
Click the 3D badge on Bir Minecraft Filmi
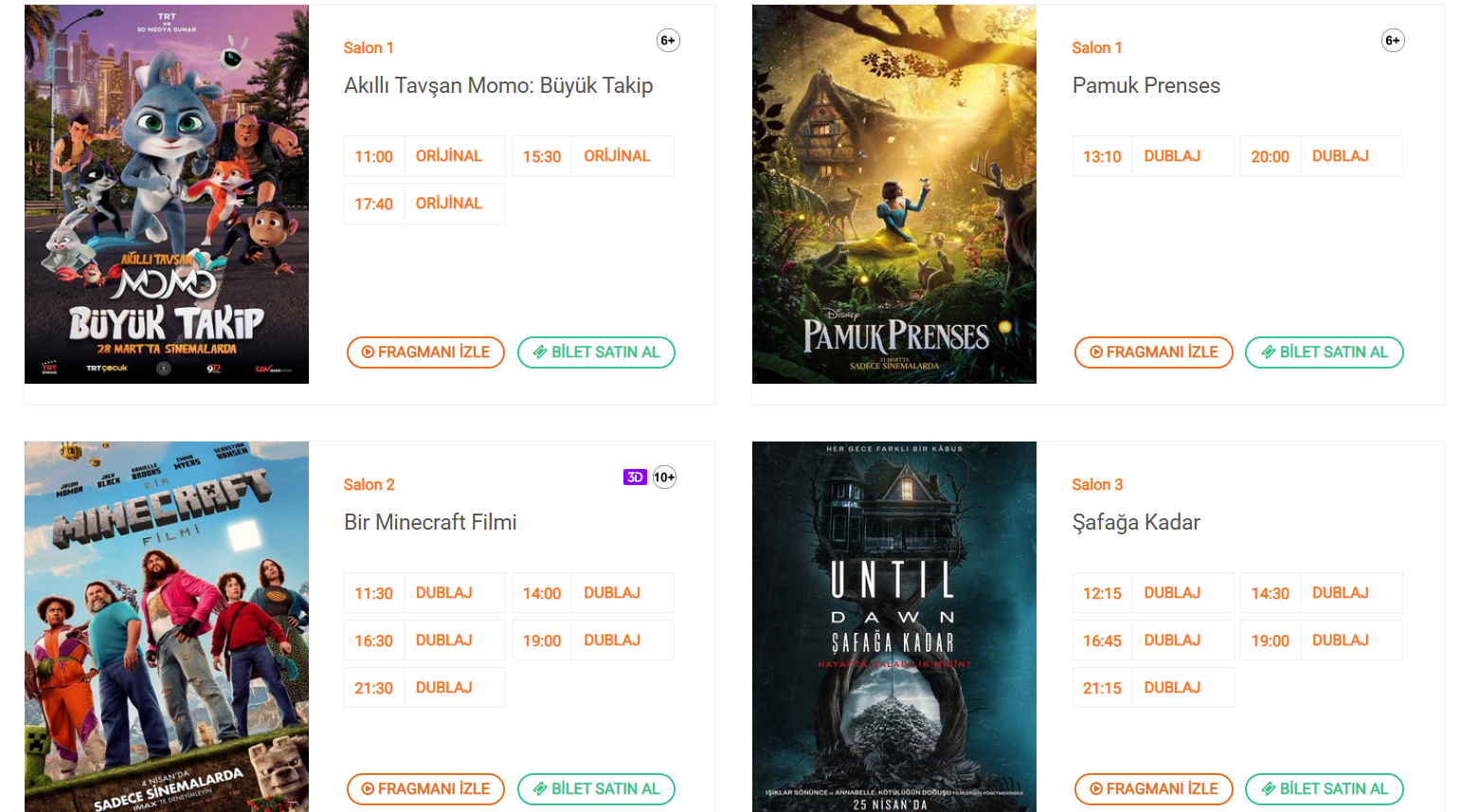coord(635,478)
